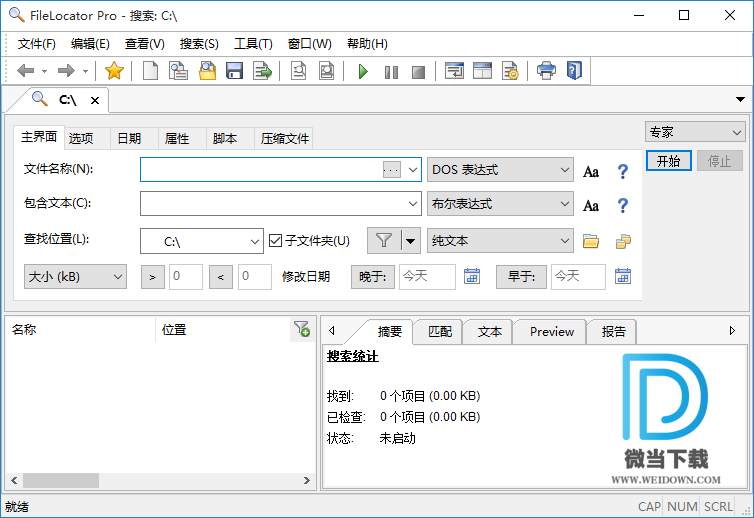Open the 搜索(S) menu
Screen dimensions: 754x518
(199, 44)
